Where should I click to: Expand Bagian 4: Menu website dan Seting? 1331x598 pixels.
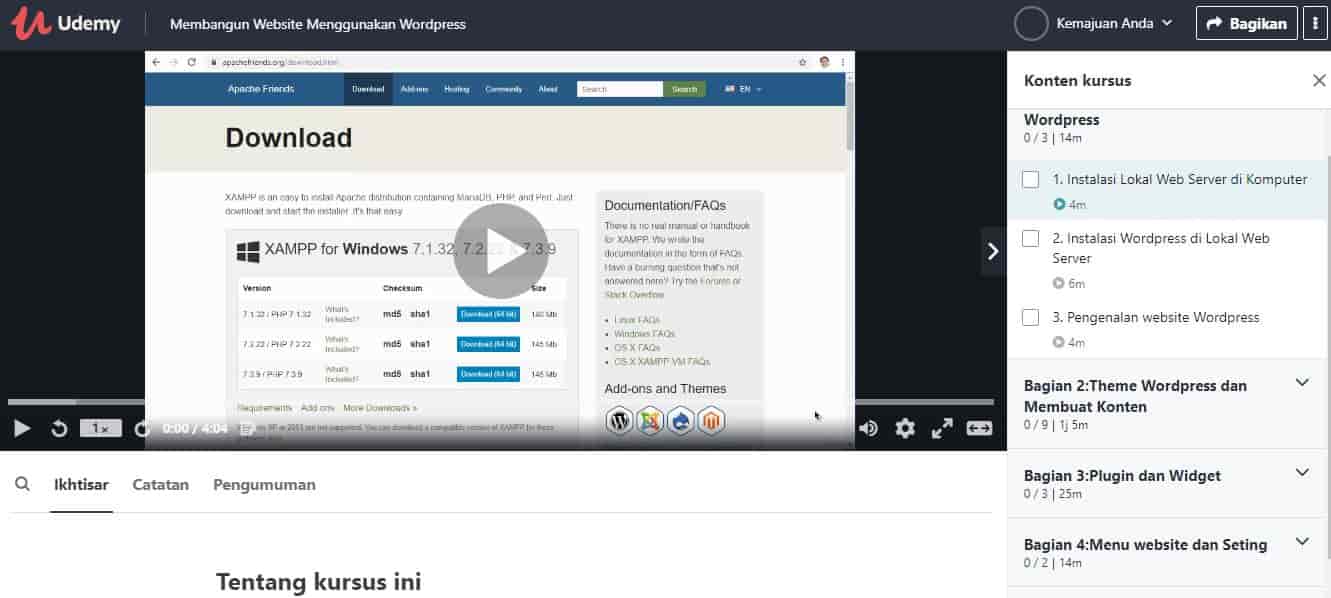tap(1302, 541)
